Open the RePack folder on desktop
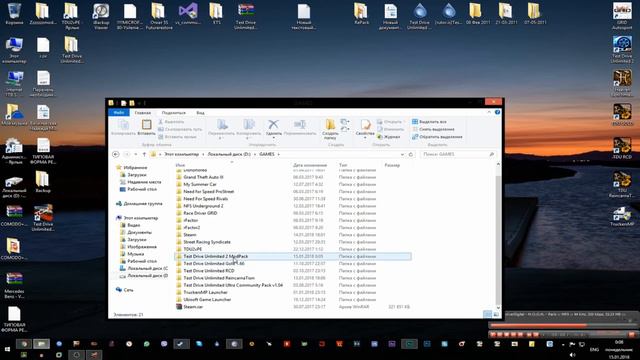Screen dimensions: 640x360 (x=361, y=13)
